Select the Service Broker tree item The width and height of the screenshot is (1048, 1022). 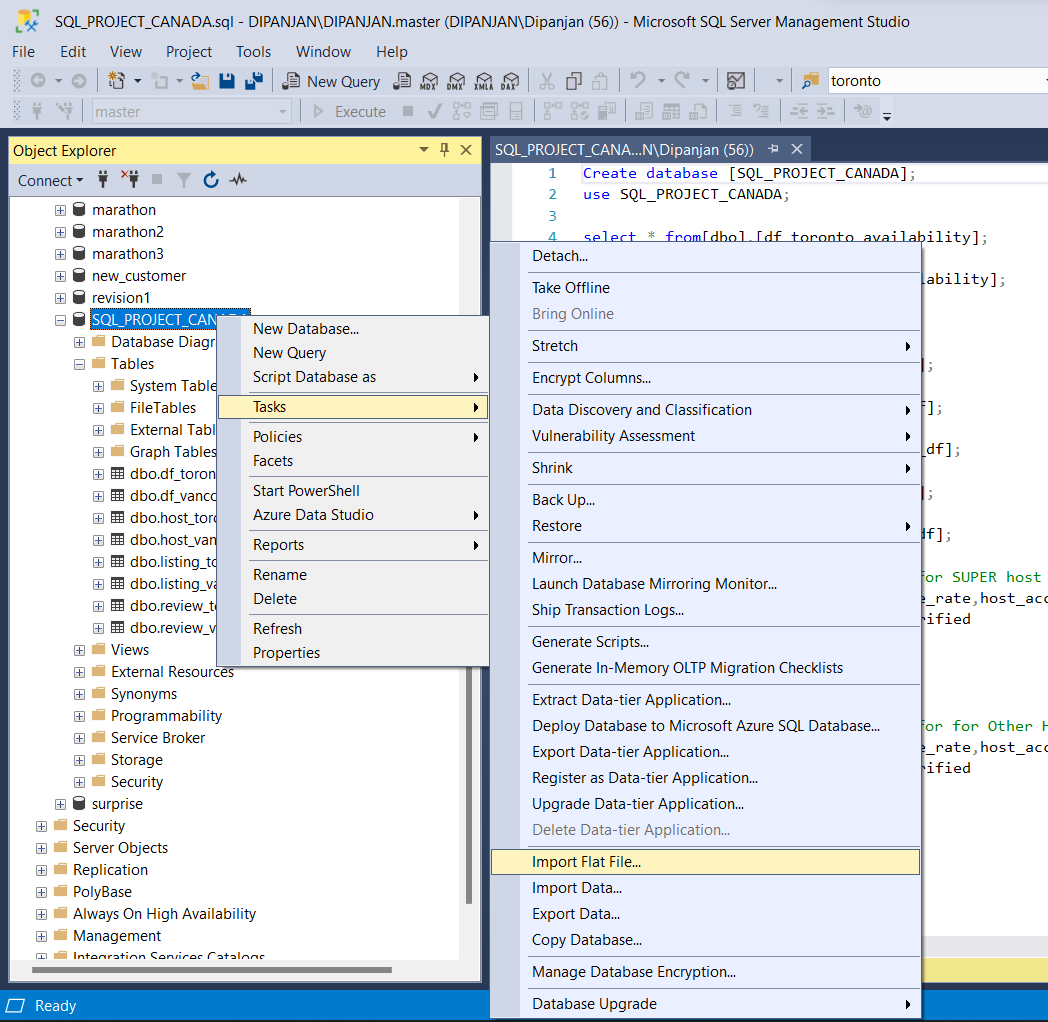[158, 738]
